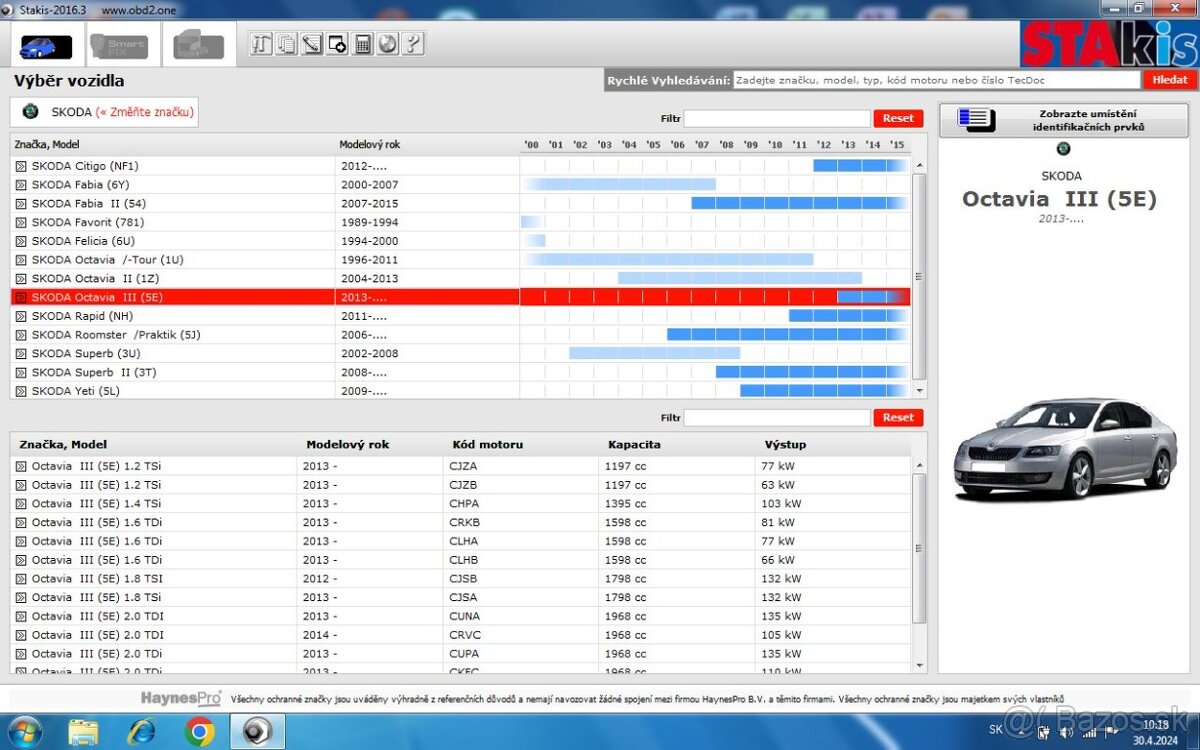Click the copy documents toolbar icon
Viewport: 1200px width, 750px height.
pyautogui.click(x=286, y=43)
